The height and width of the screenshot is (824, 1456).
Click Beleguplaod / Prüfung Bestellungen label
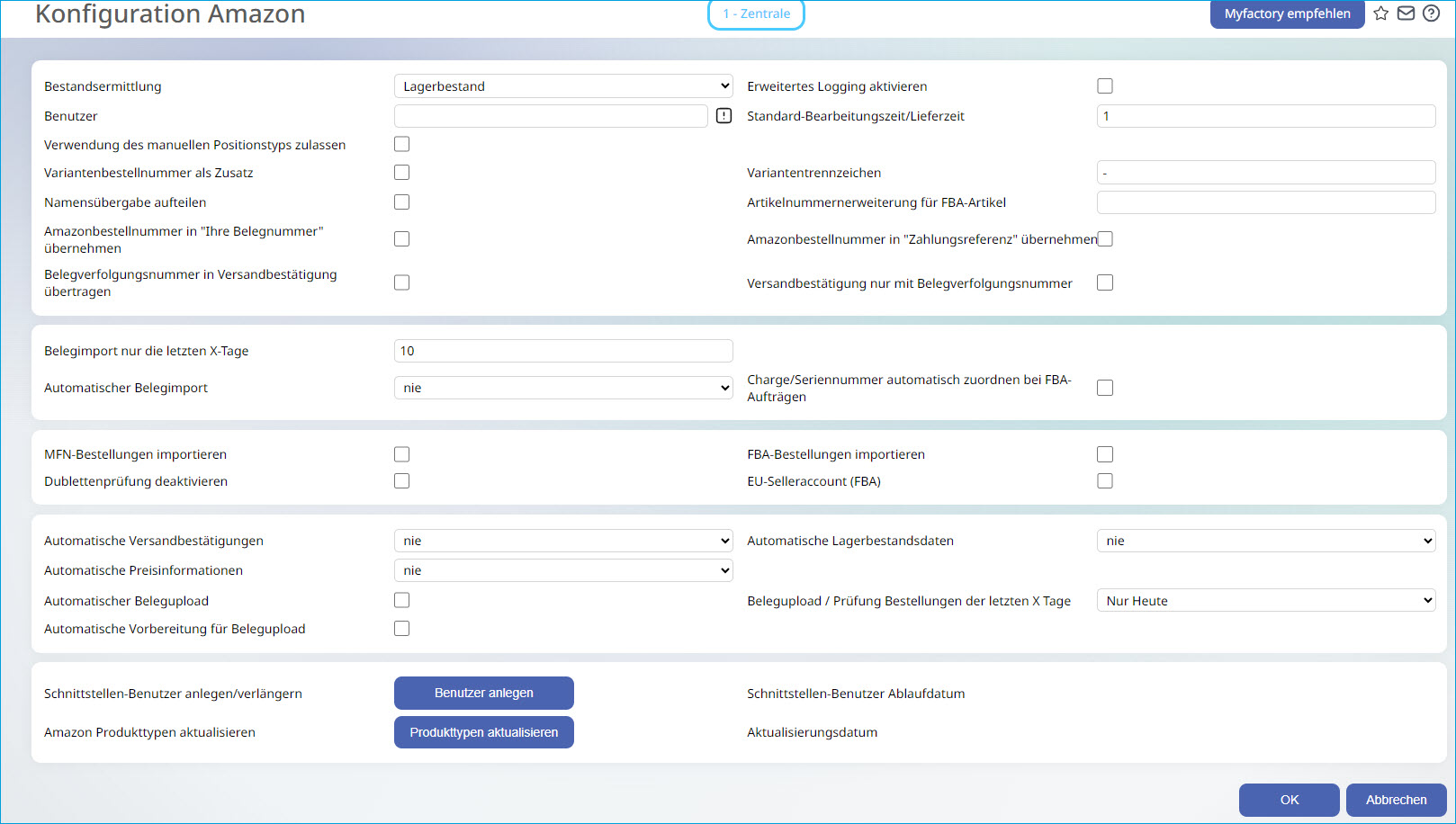[909, 601]
